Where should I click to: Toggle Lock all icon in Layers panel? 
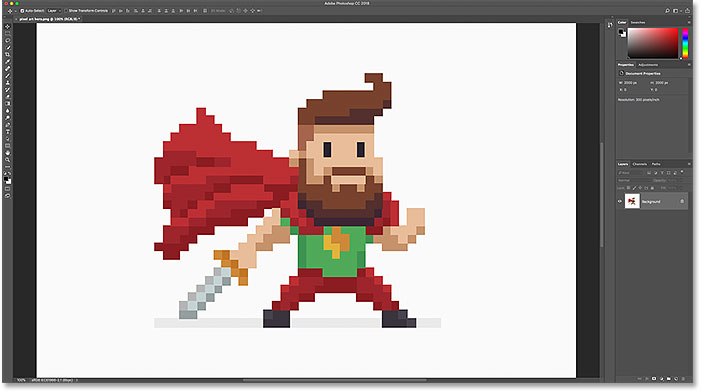pos(652,188)
